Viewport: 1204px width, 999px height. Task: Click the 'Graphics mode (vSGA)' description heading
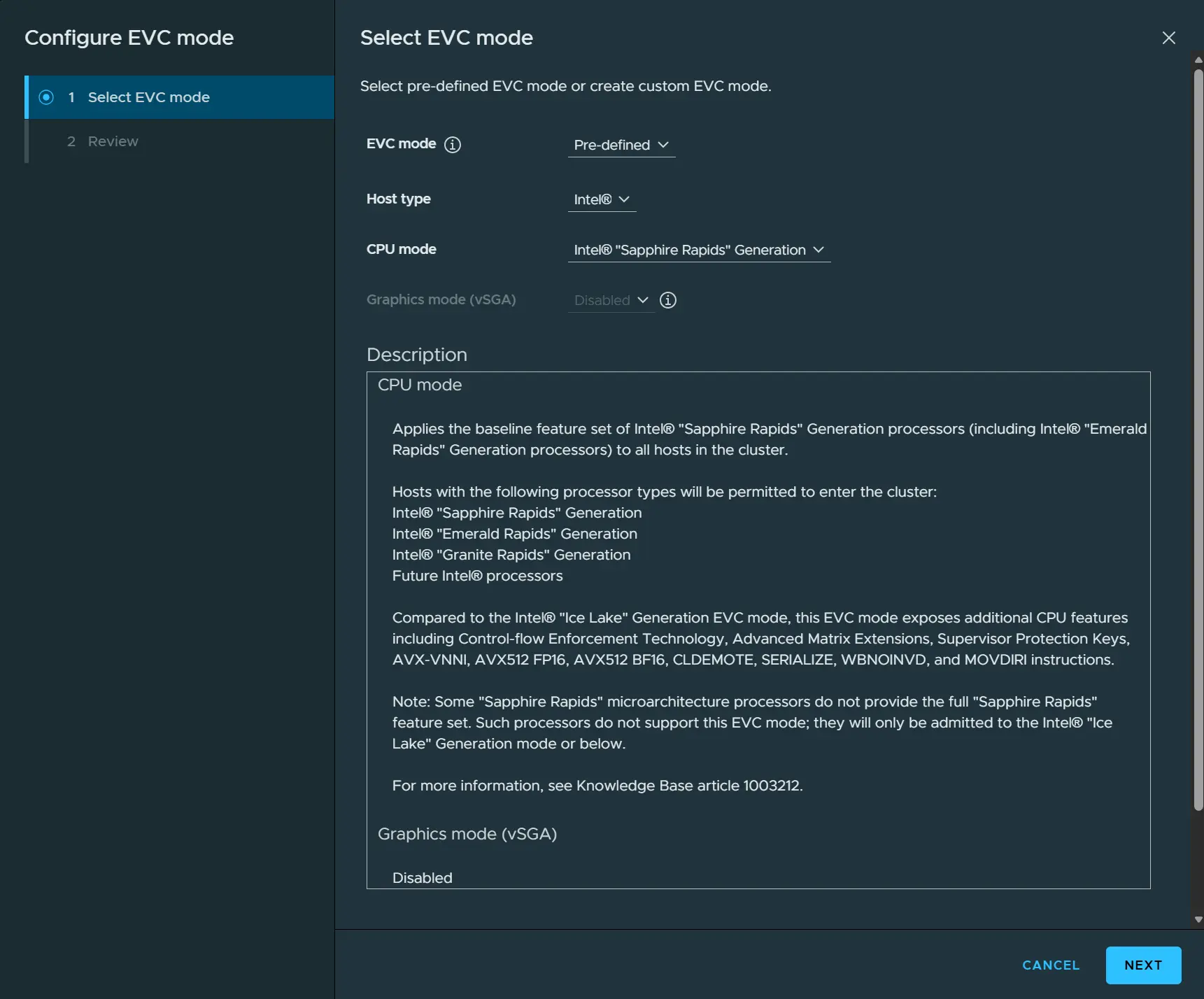click(467, 834)
